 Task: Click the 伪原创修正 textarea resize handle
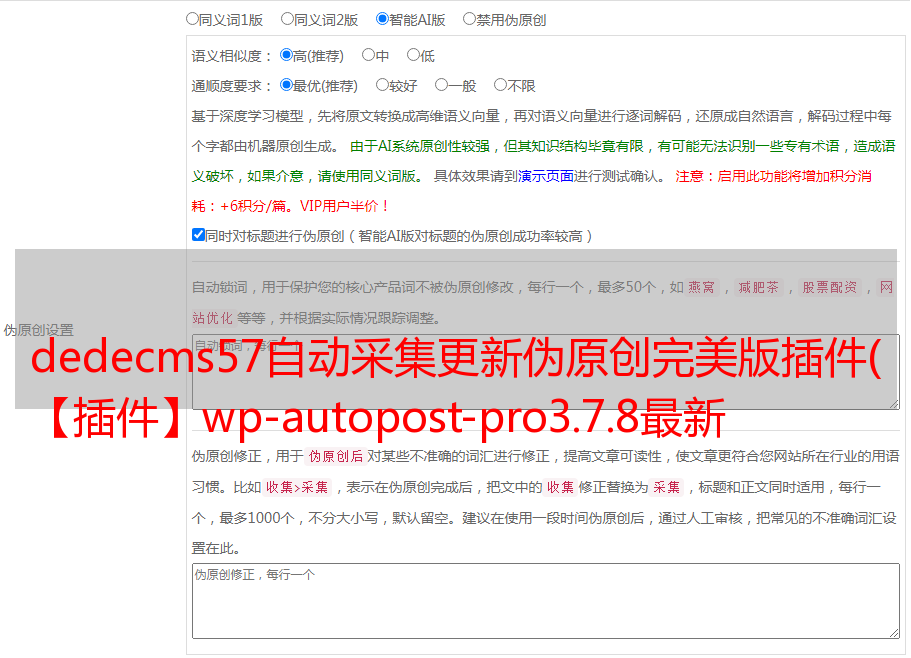click(894, 634)
